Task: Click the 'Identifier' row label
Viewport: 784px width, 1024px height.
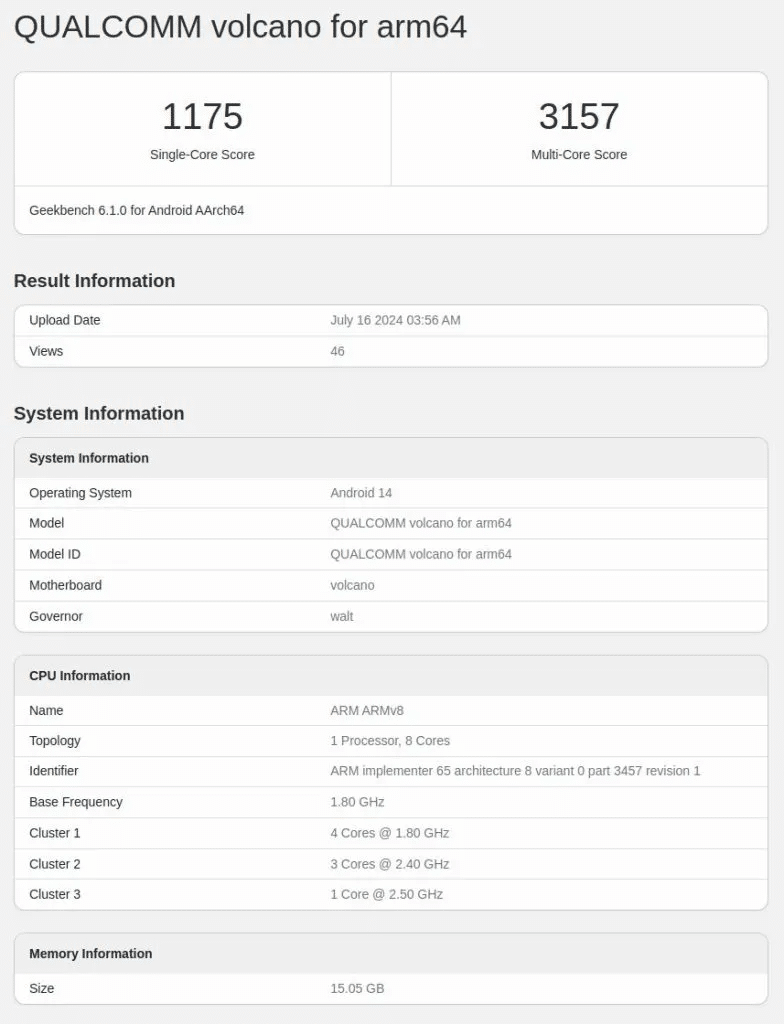Action: pos(54,771)
